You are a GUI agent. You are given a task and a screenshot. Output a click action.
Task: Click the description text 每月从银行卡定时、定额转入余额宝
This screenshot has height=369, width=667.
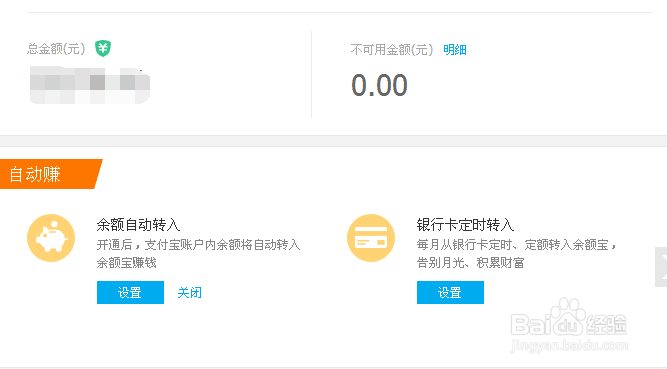pyautogui.click(x=513, y=245)
